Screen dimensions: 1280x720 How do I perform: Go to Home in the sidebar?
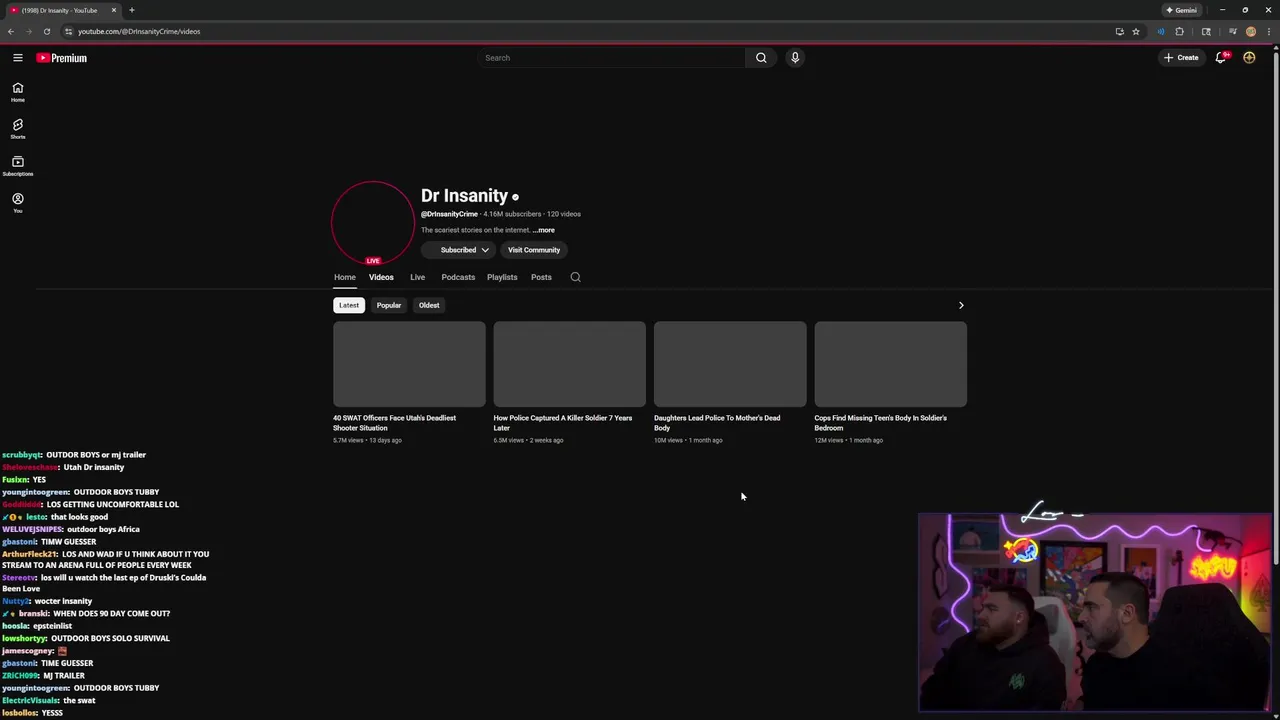pyautogui.click(x=17, y=92)
